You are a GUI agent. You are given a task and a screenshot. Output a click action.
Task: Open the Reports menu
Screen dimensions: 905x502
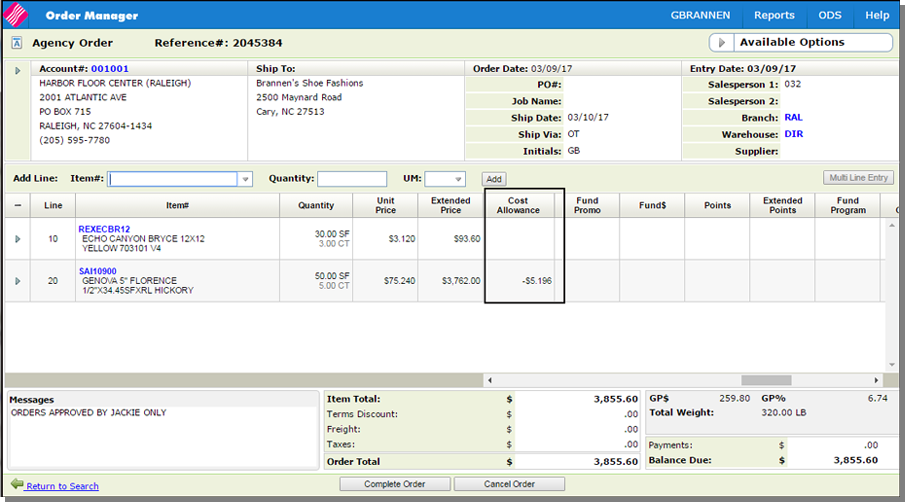[x=774, y=16]
